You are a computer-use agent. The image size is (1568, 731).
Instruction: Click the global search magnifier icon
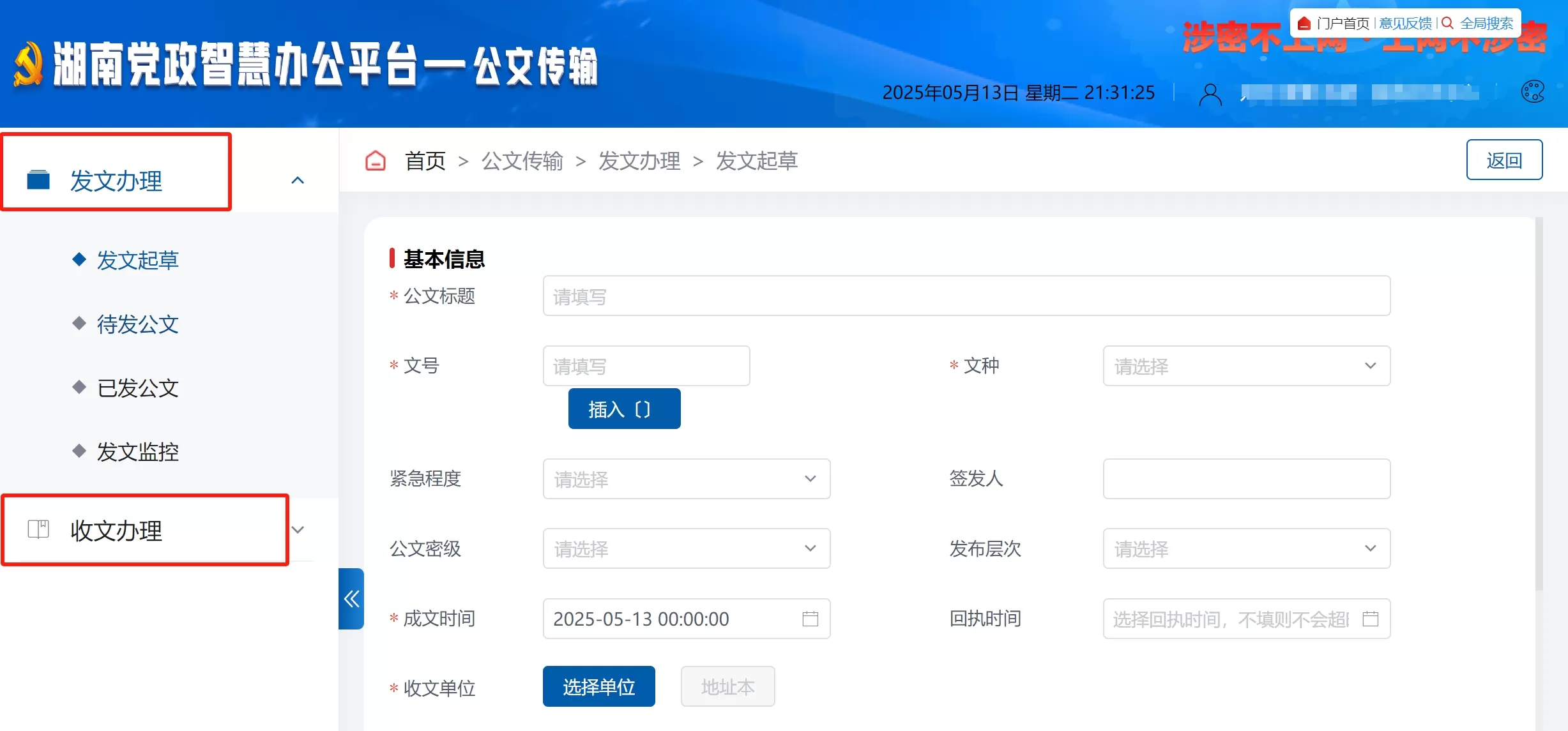pos(1447,24)
